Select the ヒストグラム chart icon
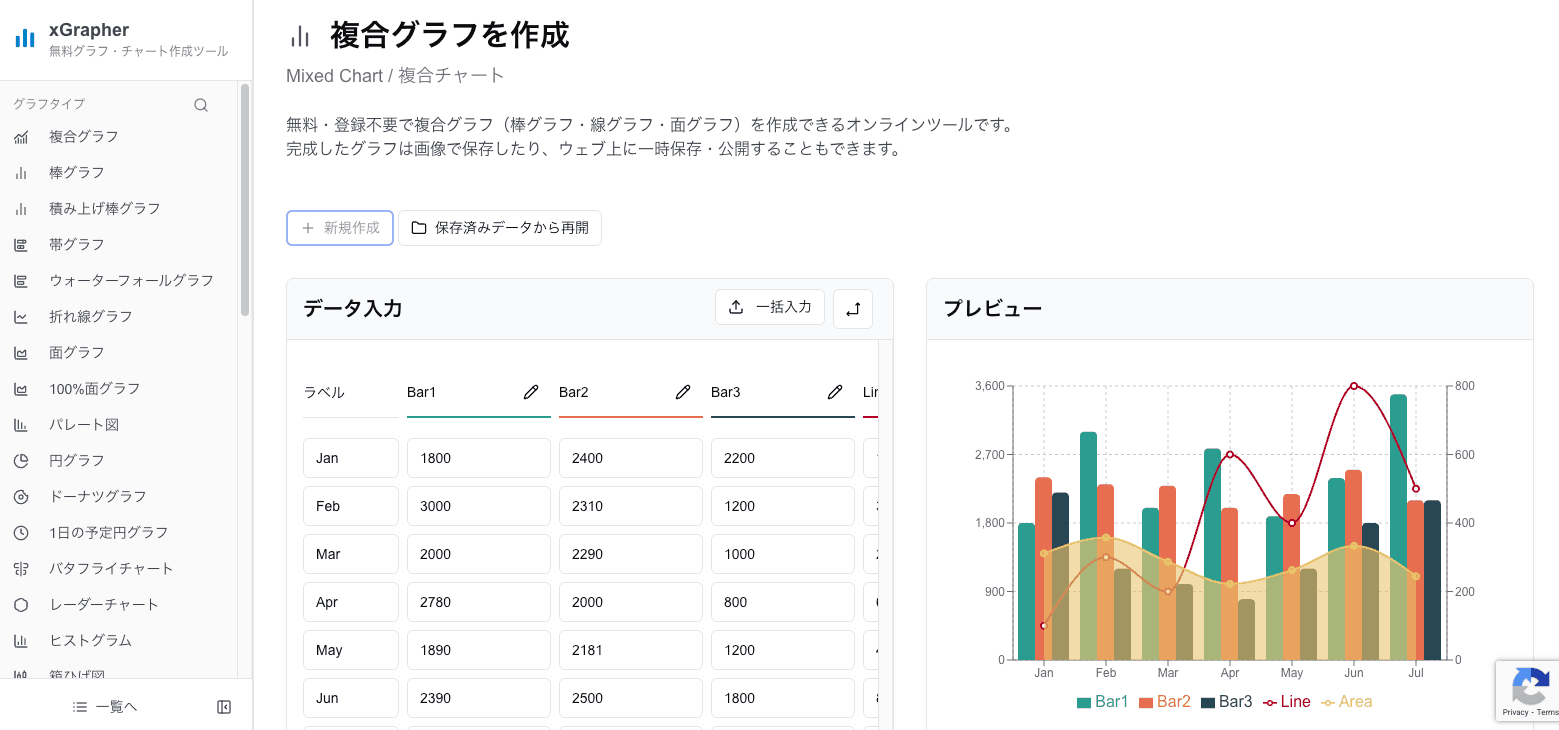The height and width of the screenshot is (730, 1559). pos(21,640)
